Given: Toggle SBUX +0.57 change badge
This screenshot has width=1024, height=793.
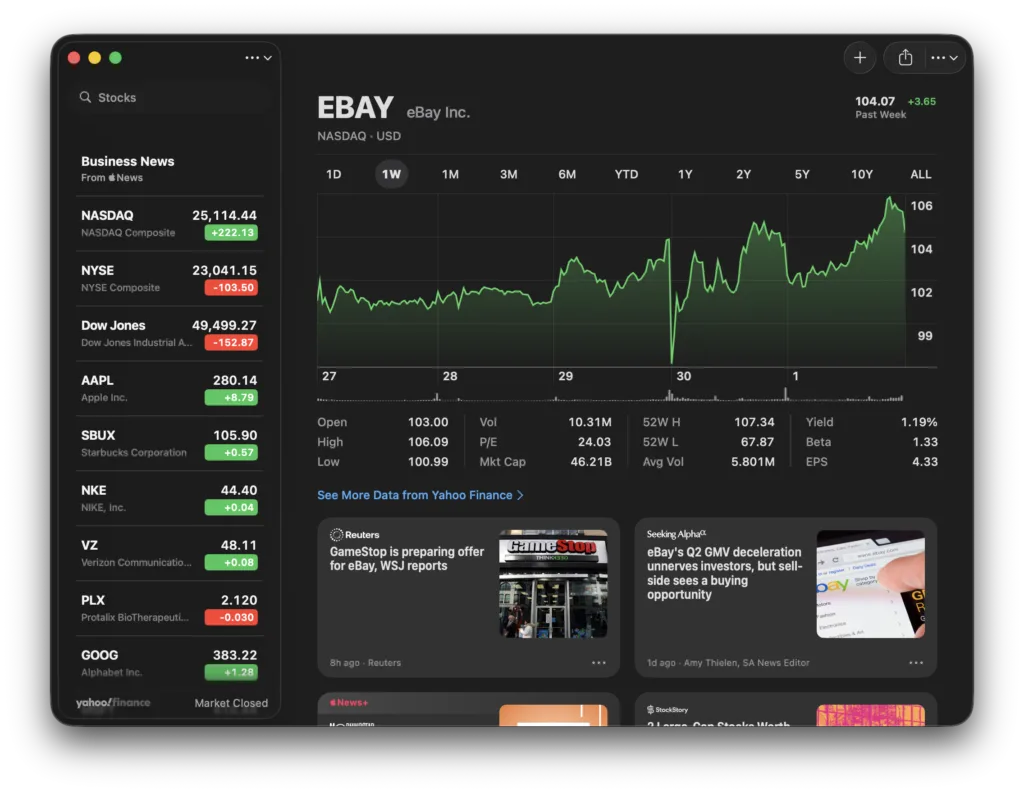Looking at the screenshot, I should click(x=231, y=452).
